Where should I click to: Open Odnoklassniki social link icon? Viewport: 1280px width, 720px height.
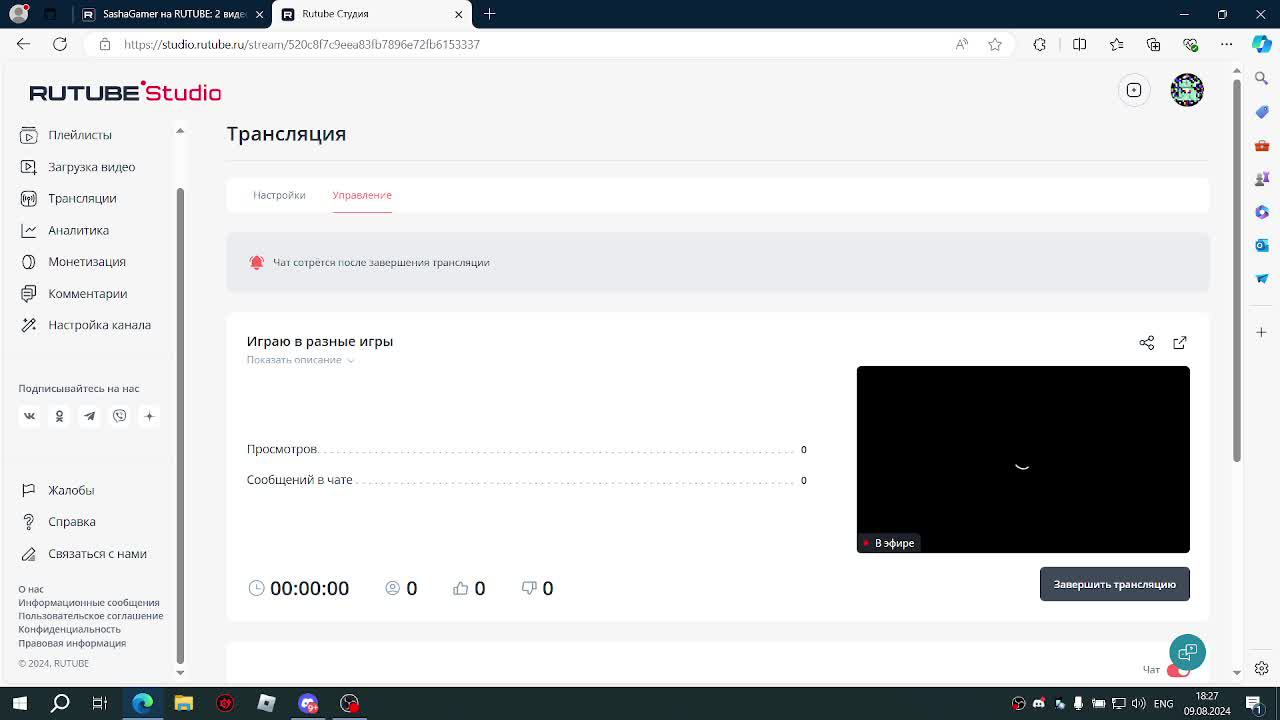[x=59, y=416]
